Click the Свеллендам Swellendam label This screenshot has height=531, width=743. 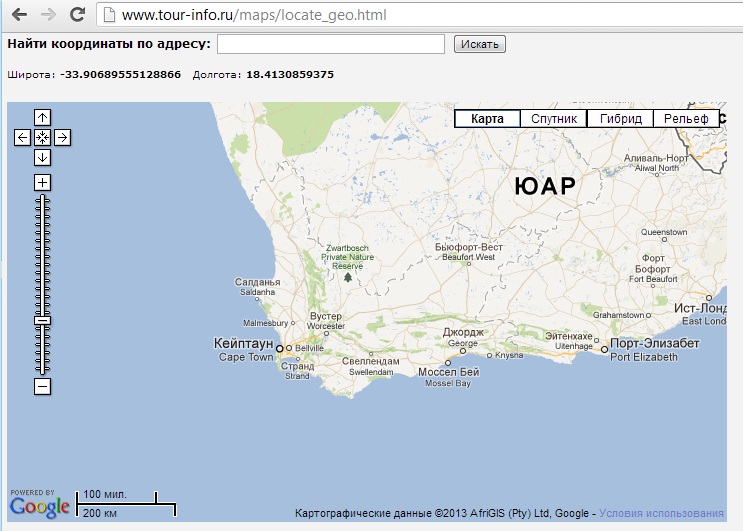(x=371, y=366)
